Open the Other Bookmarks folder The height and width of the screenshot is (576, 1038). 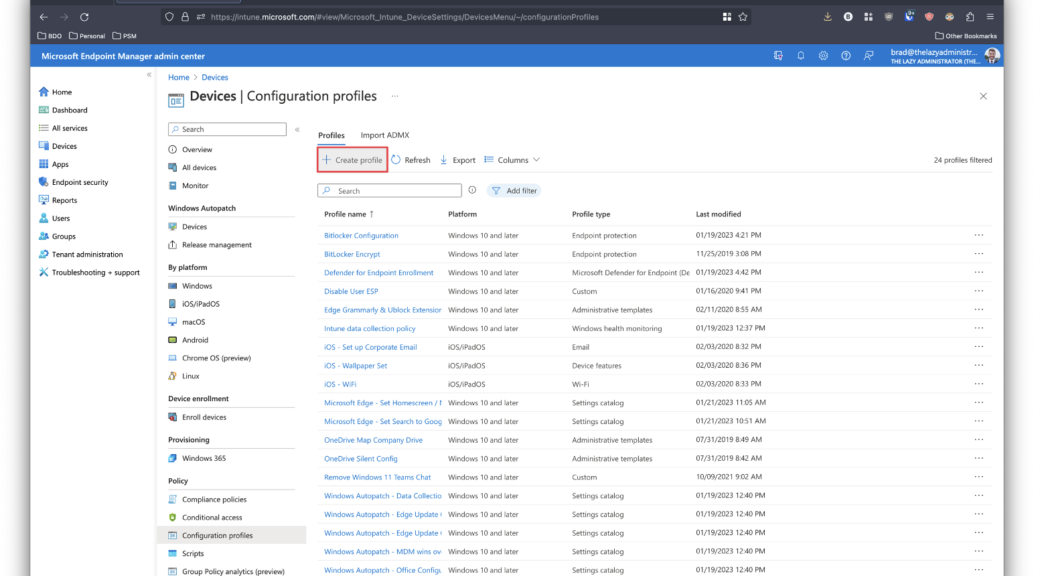(966, 36)
